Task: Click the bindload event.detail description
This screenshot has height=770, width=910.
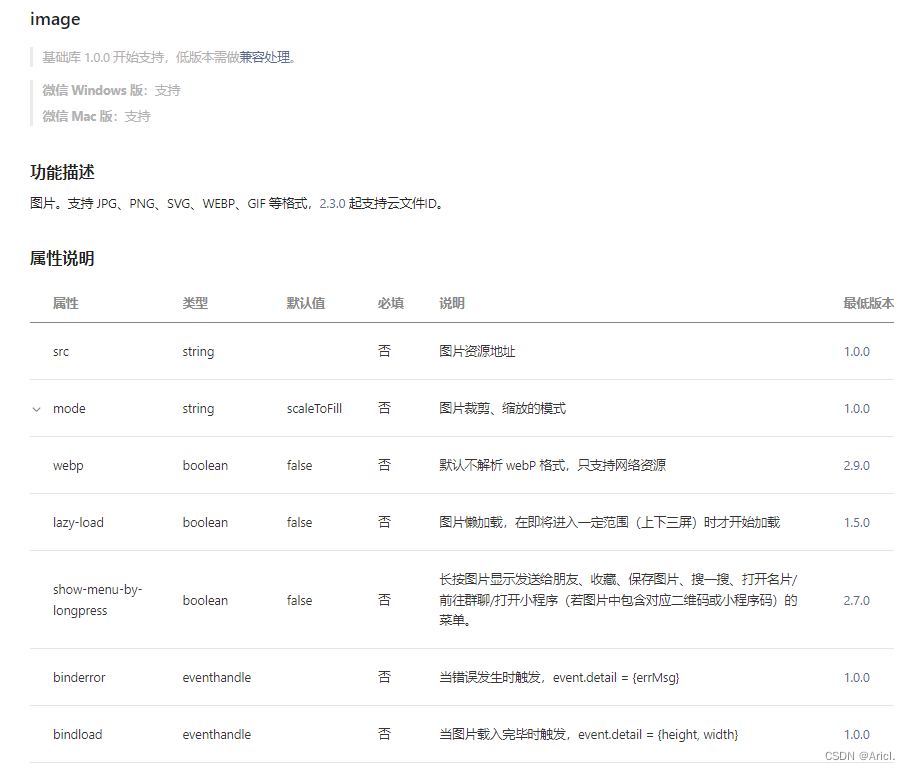Action: pyautogui.click(x=588, y=735)
